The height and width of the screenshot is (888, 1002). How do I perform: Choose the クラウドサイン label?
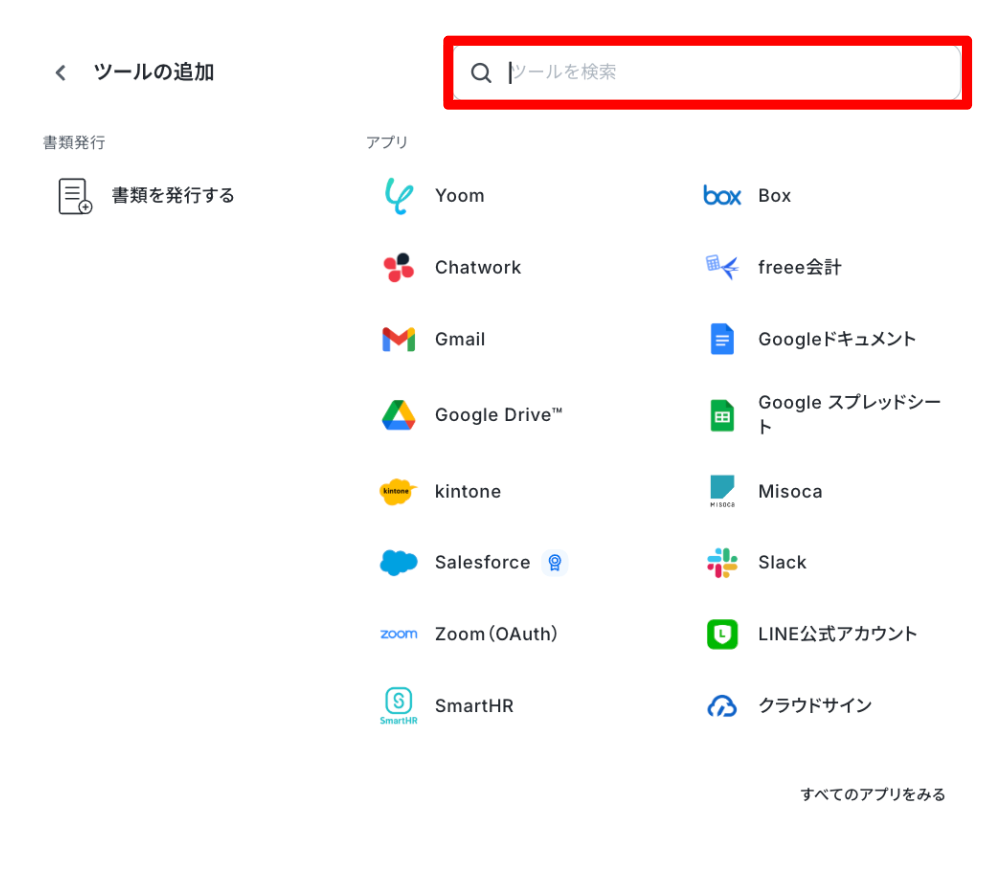pyautogui.click(x=815, y=705)
